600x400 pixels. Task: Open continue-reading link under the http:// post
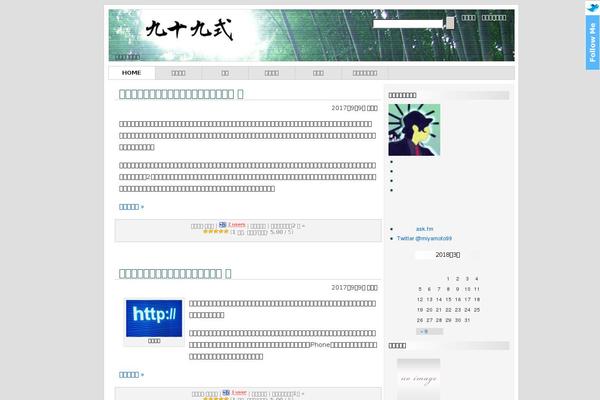131,375
